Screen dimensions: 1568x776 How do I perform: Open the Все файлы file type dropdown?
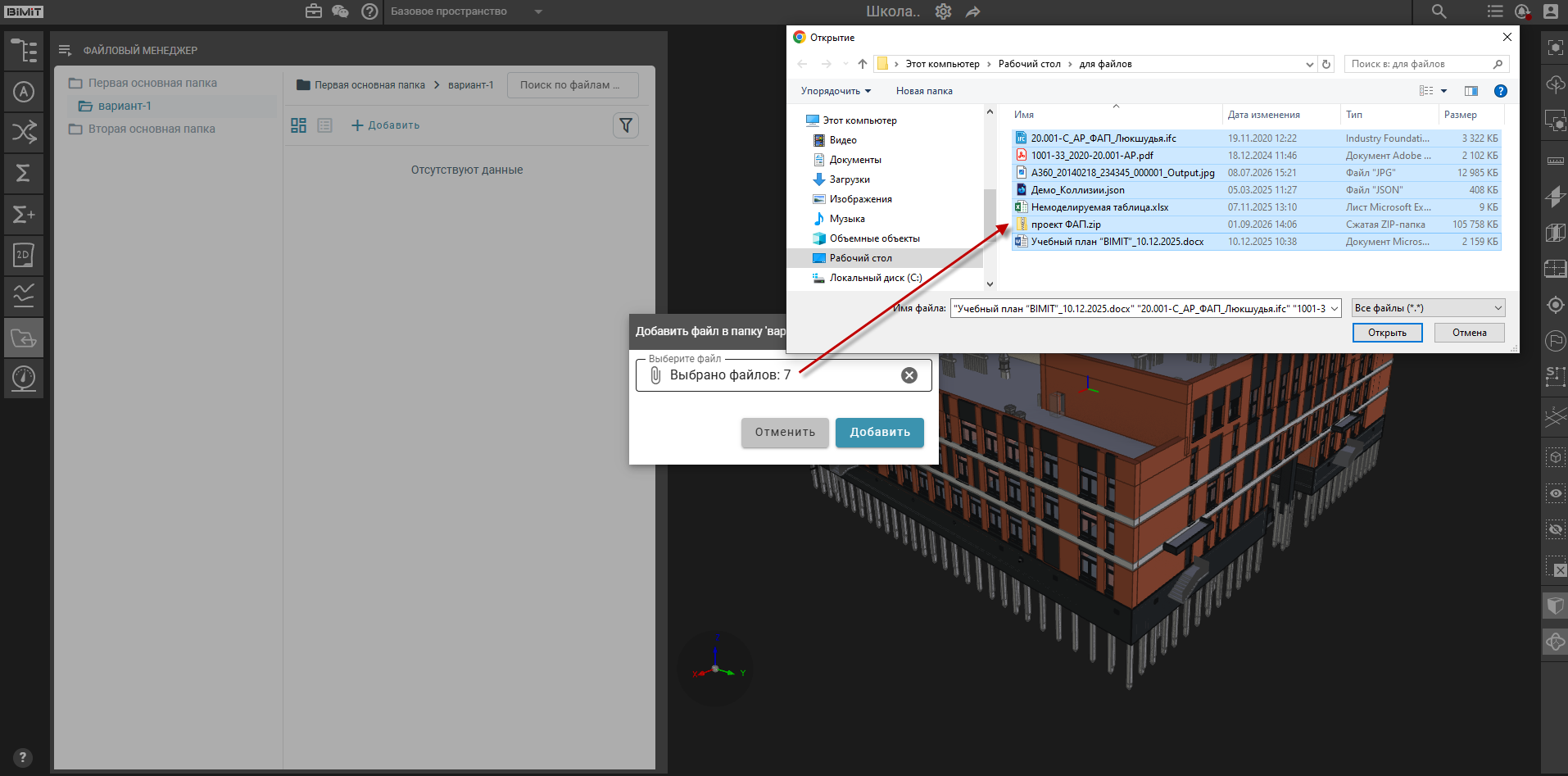1428,308
